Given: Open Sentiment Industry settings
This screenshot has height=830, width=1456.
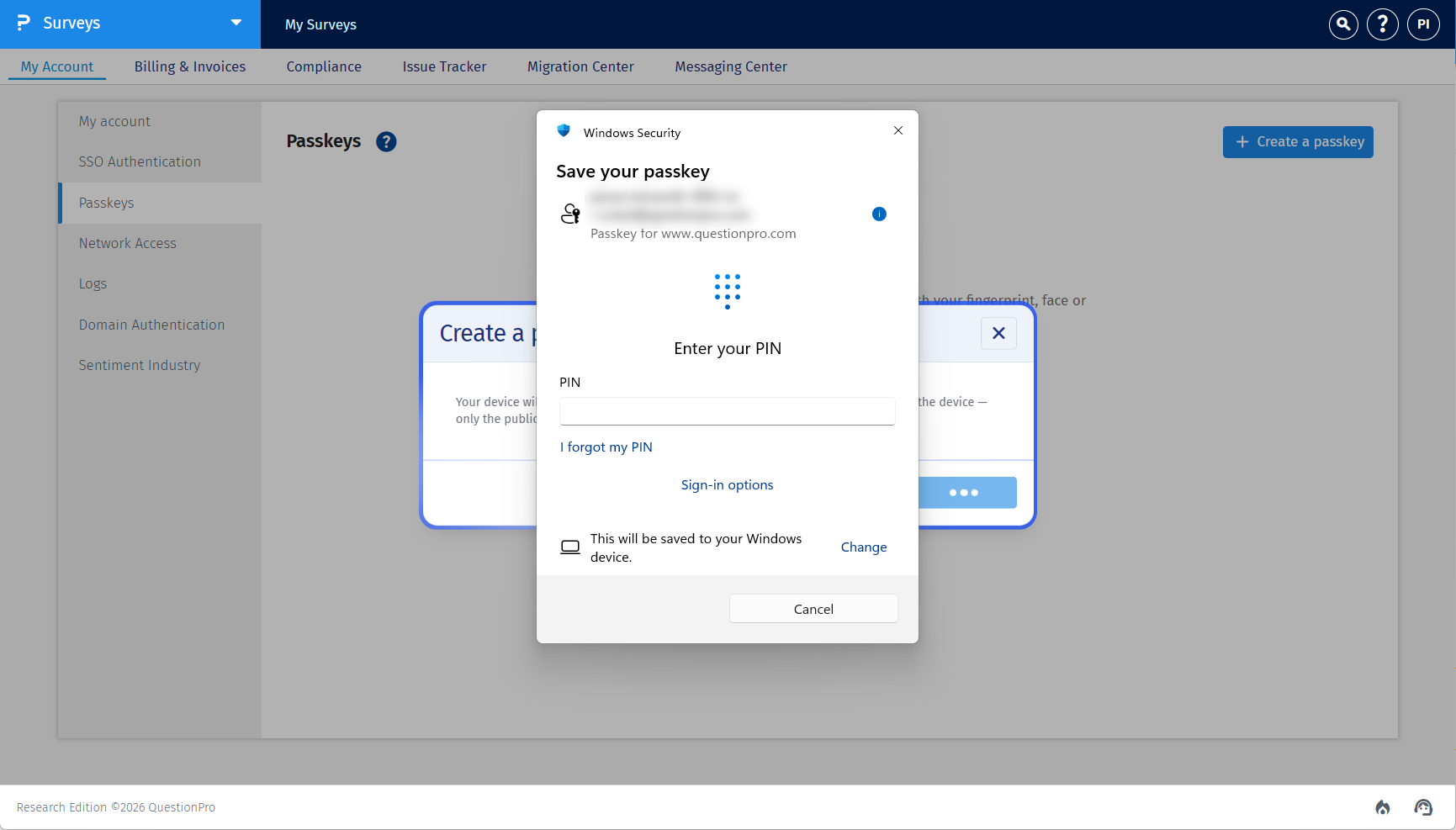Looking at the screenshot, I should [140, 365].
